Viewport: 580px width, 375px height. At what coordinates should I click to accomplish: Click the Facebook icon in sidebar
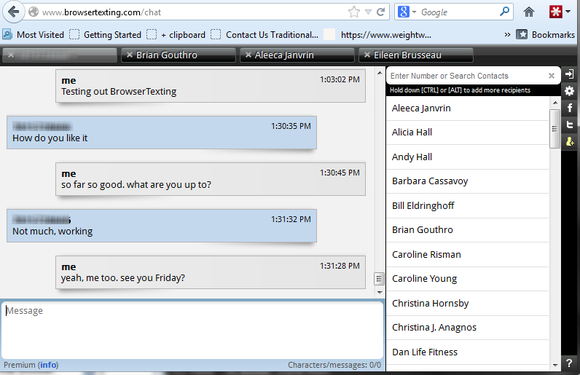click(570, 108)
